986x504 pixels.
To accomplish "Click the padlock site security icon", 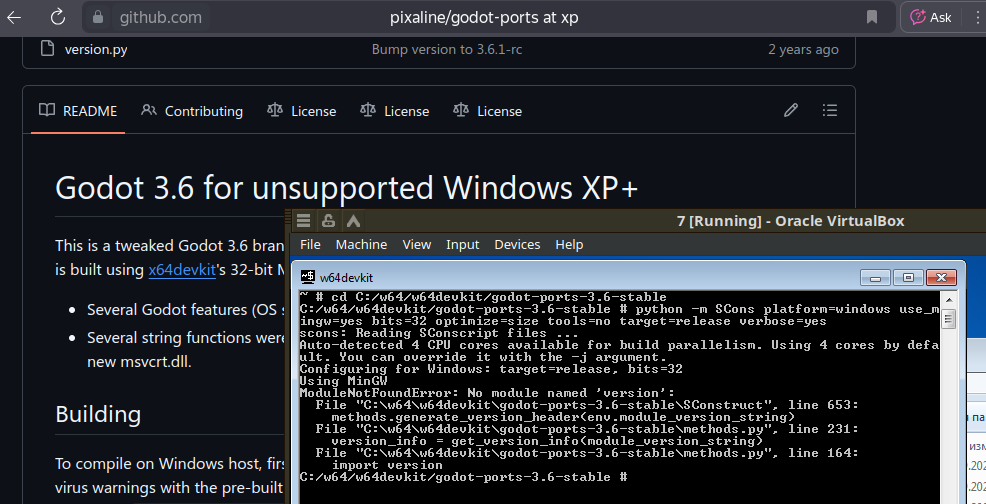I will 97,17.
